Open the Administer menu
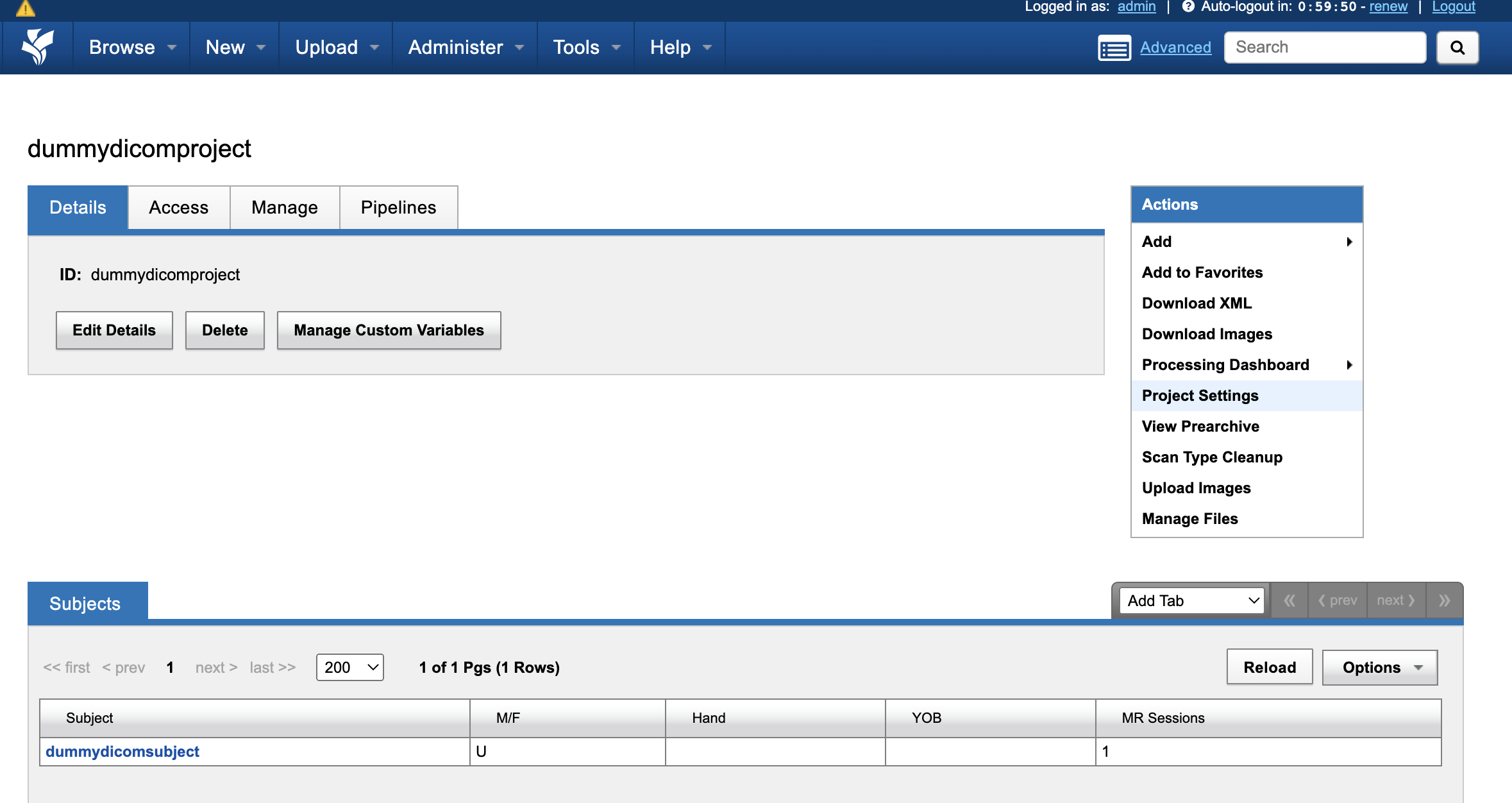Image resolution: width=1512 pixels, height=803 pixels. click(x=466, y=47)
